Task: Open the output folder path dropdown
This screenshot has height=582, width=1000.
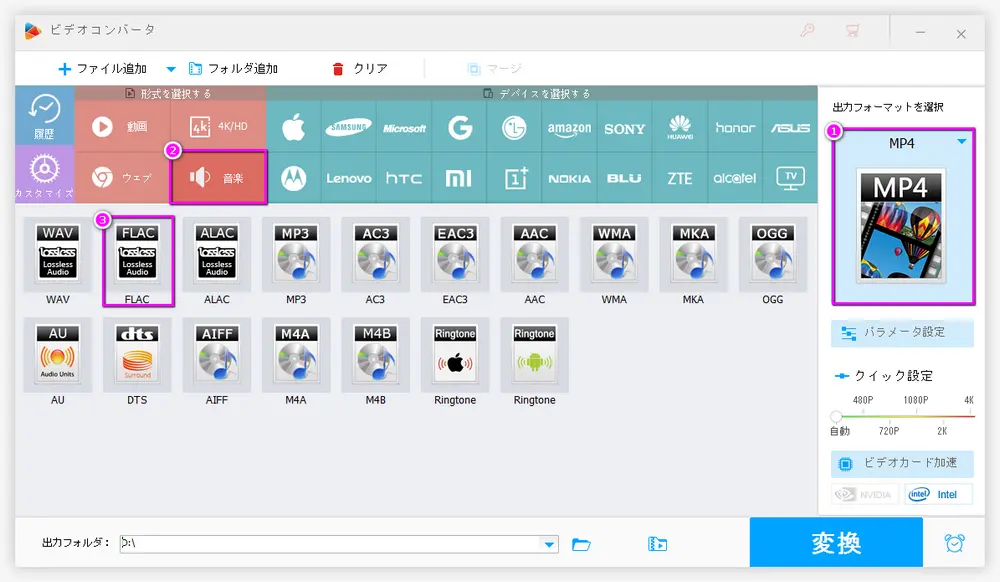Action: point(548,544)
